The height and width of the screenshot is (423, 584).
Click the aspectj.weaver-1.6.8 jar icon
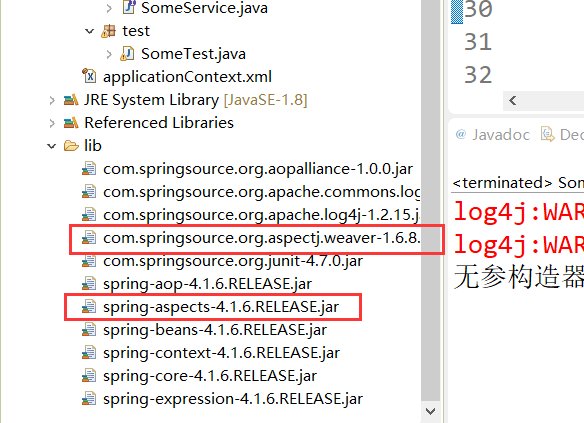tap(89, 238)
